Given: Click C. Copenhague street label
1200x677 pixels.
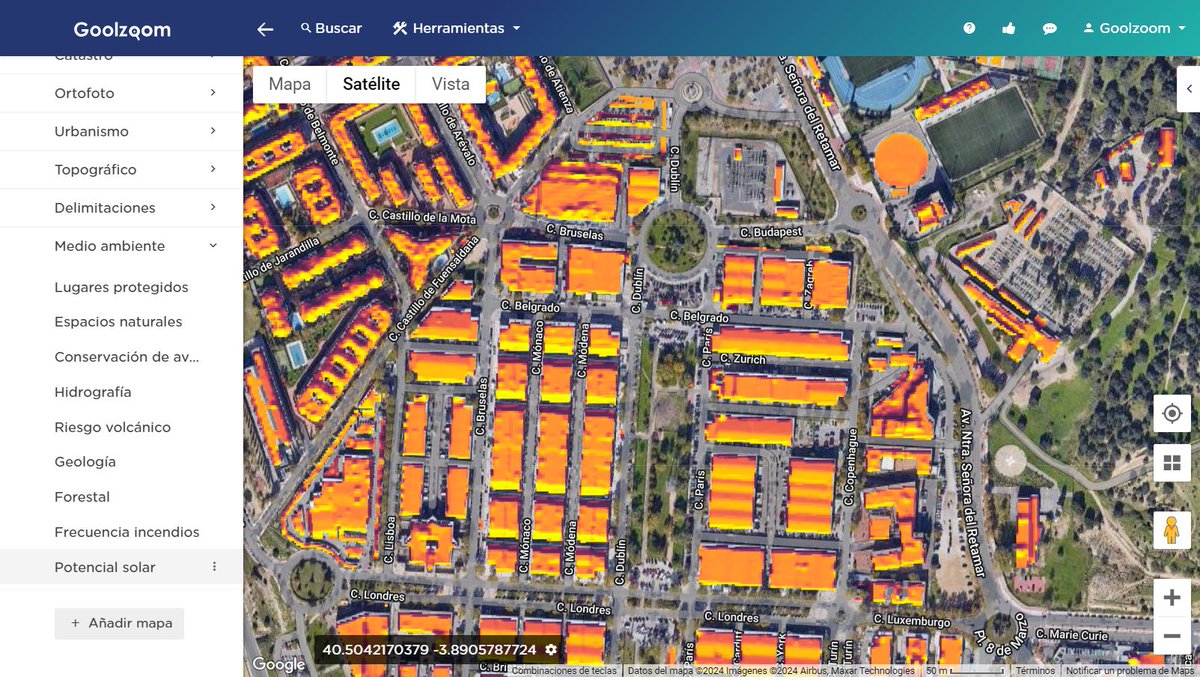Looking at the screenshot, I should 853,467.
